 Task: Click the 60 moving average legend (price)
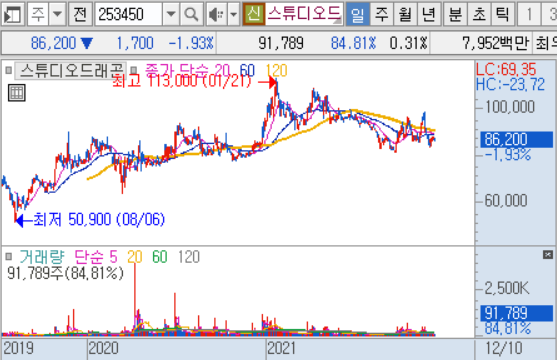pyautogui.click(x=247, y=70)
